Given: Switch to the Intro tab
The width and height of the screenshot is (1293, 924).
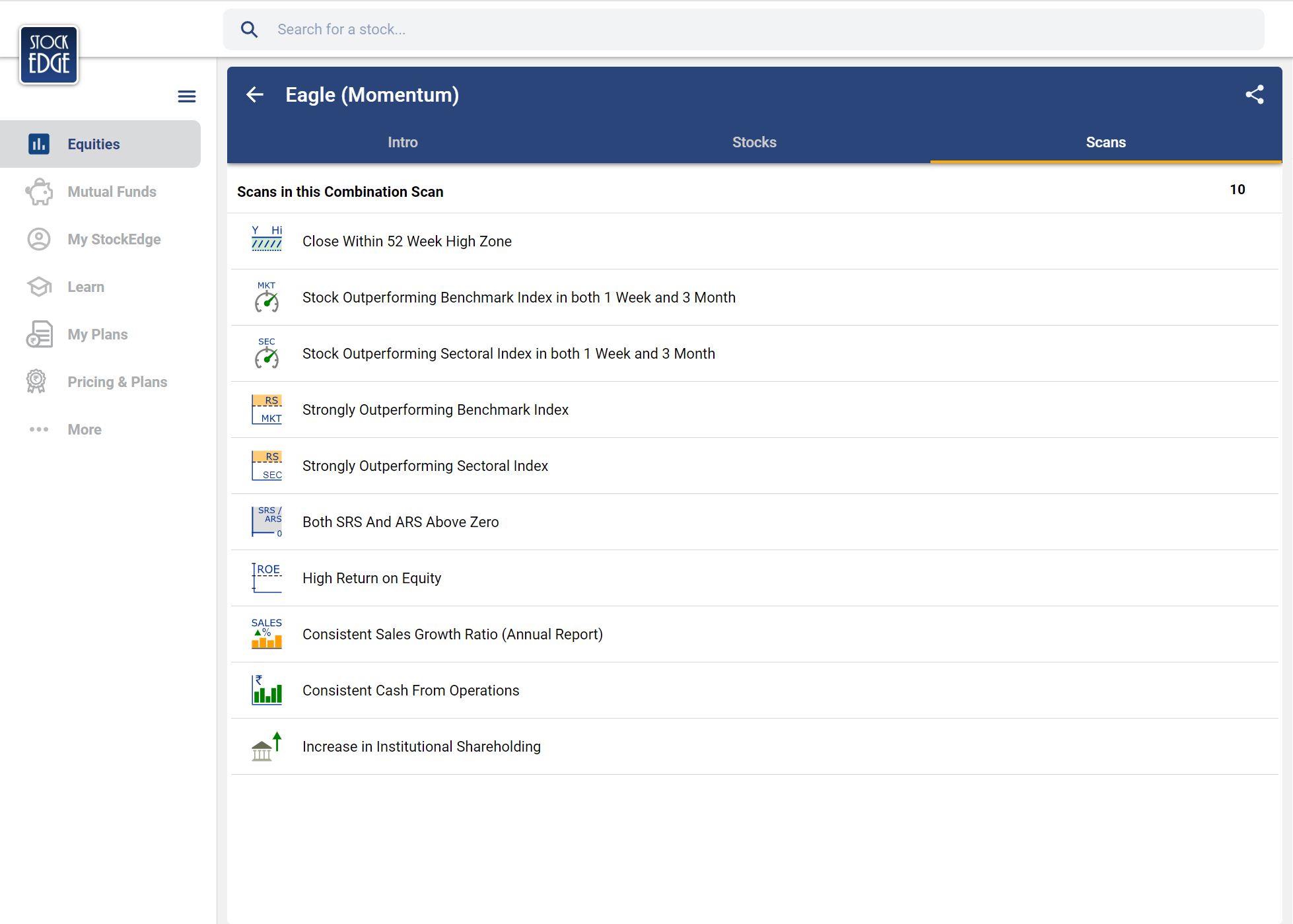Looking at the screenshot, I should pyautogui.click(x=402, y=142).
